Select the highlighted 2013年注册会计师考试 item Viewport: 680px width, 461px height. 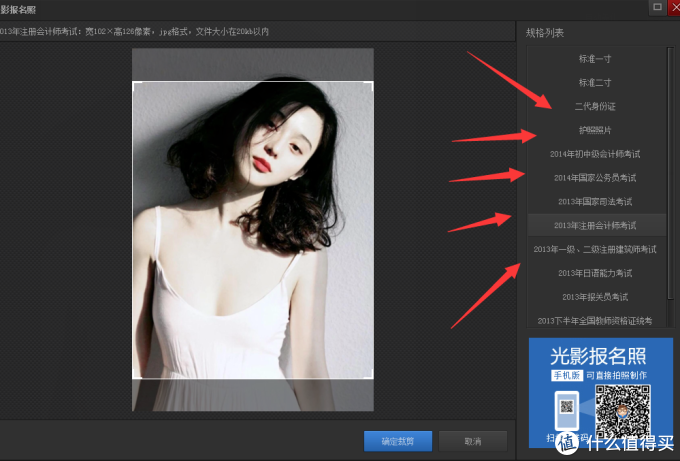[x=595, y=226]
